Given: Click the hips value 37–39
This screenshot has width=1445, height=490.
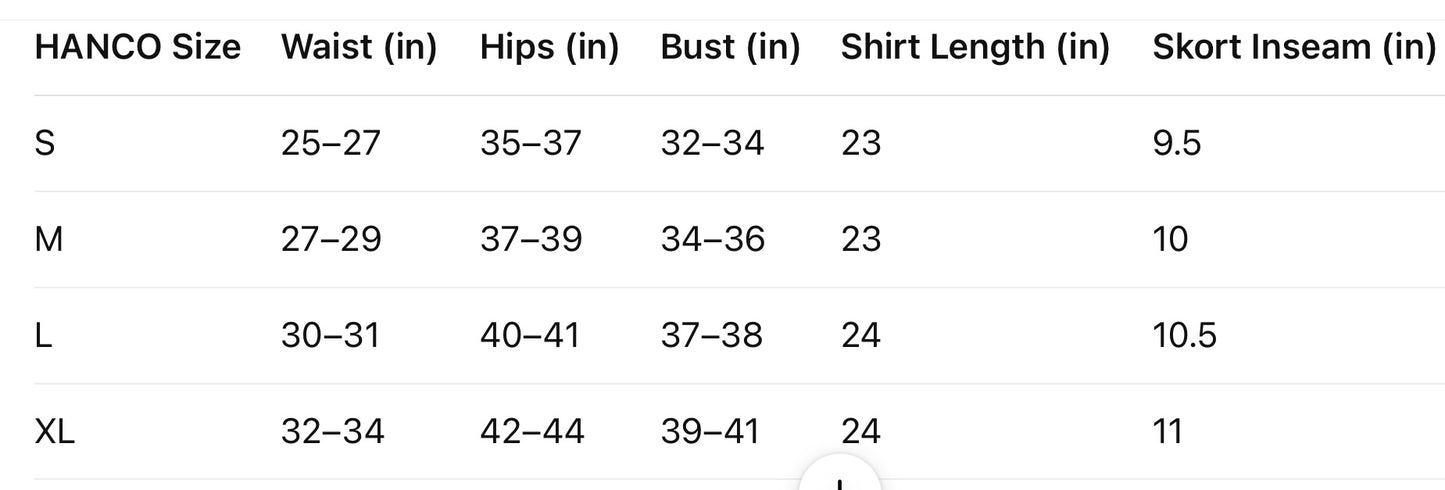Looking at the screenshot, I should point(531,239).
